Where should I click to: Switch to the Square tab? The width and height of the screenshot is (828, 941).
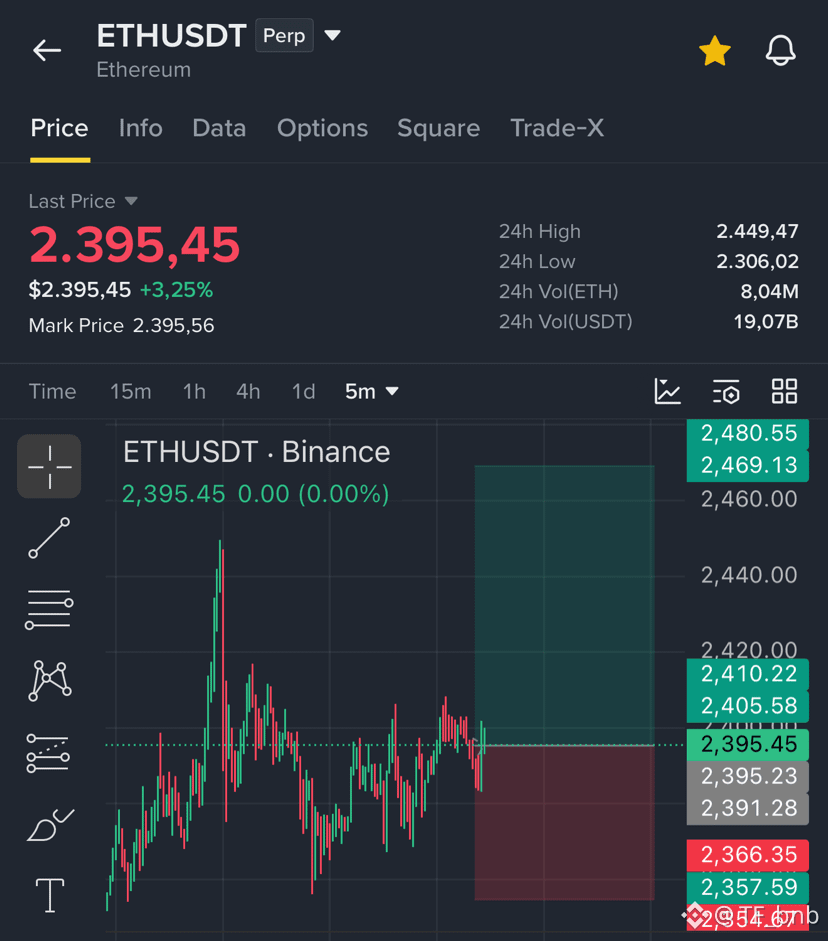point(439,128)
